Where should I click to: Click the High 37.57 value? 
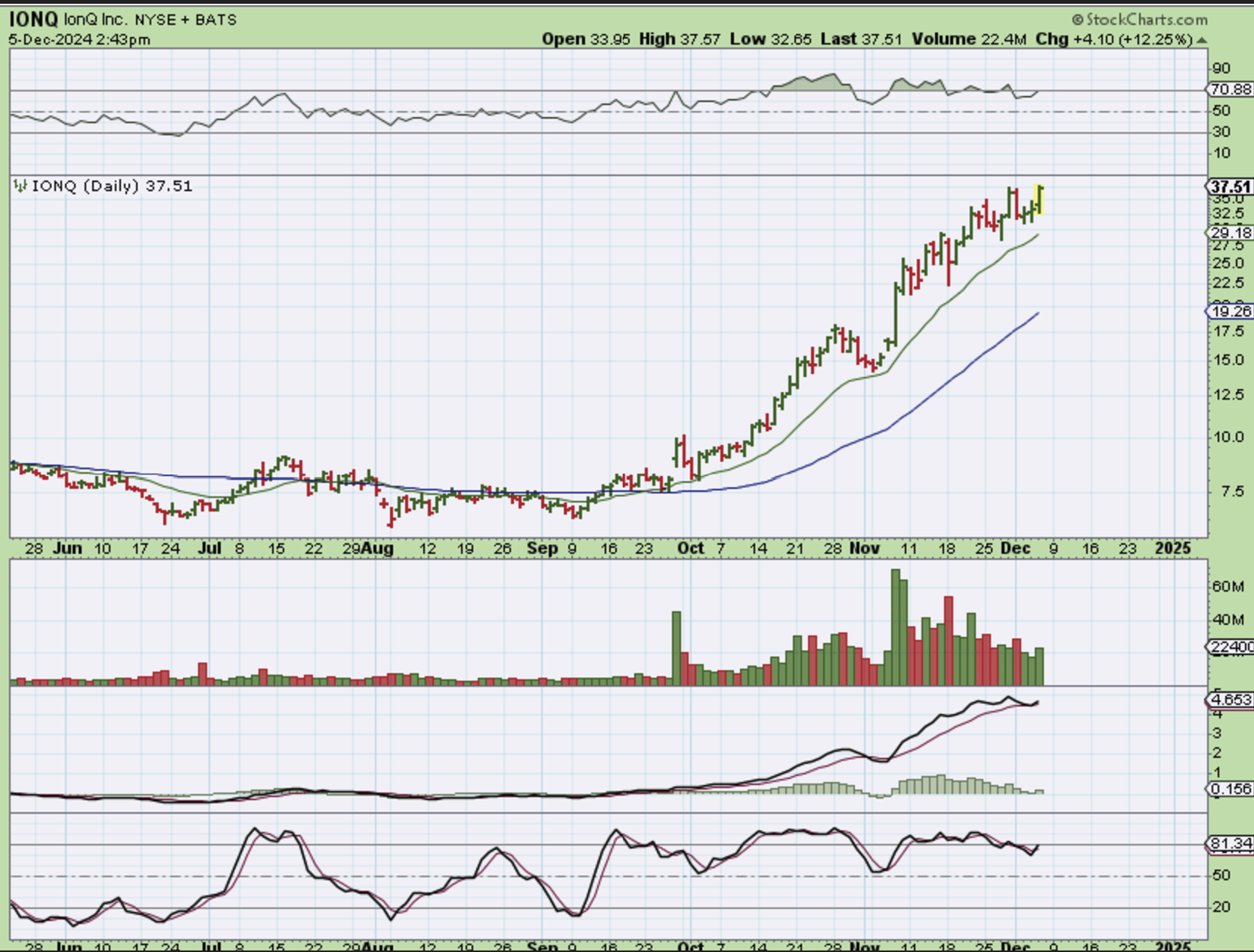(x=680, y=39)
